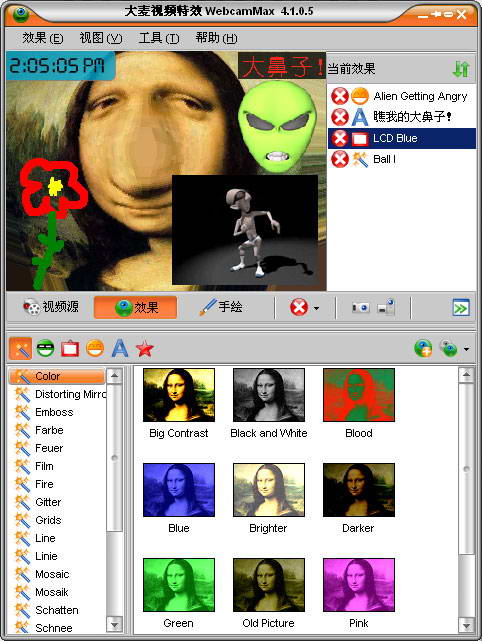Viewport: 482px width, 641px height.
Task: Select the red frame category icon
Action: point(70,349)
